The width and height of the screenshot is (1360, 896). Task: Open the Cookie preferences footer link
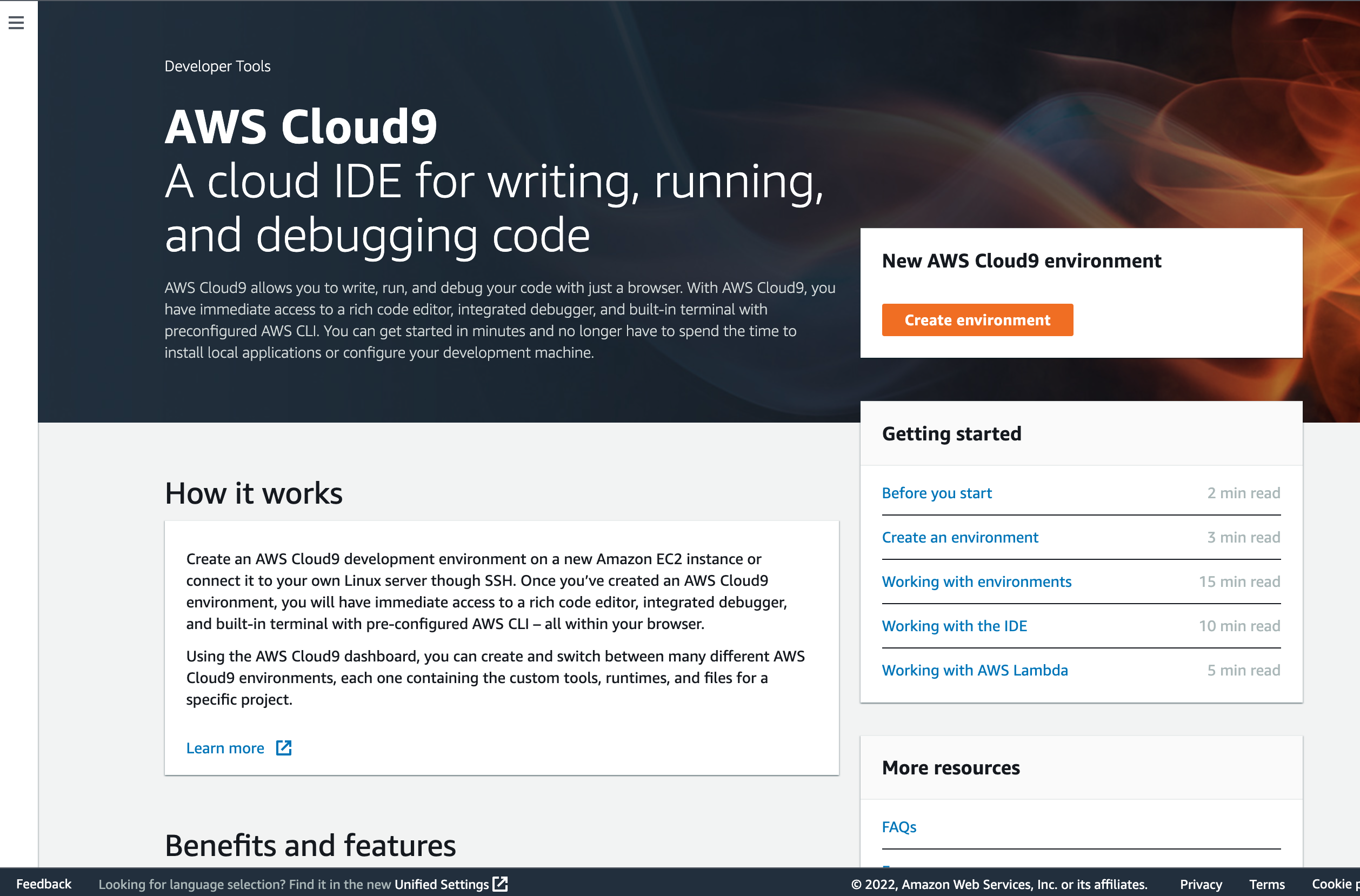[x=1336, y=884]
